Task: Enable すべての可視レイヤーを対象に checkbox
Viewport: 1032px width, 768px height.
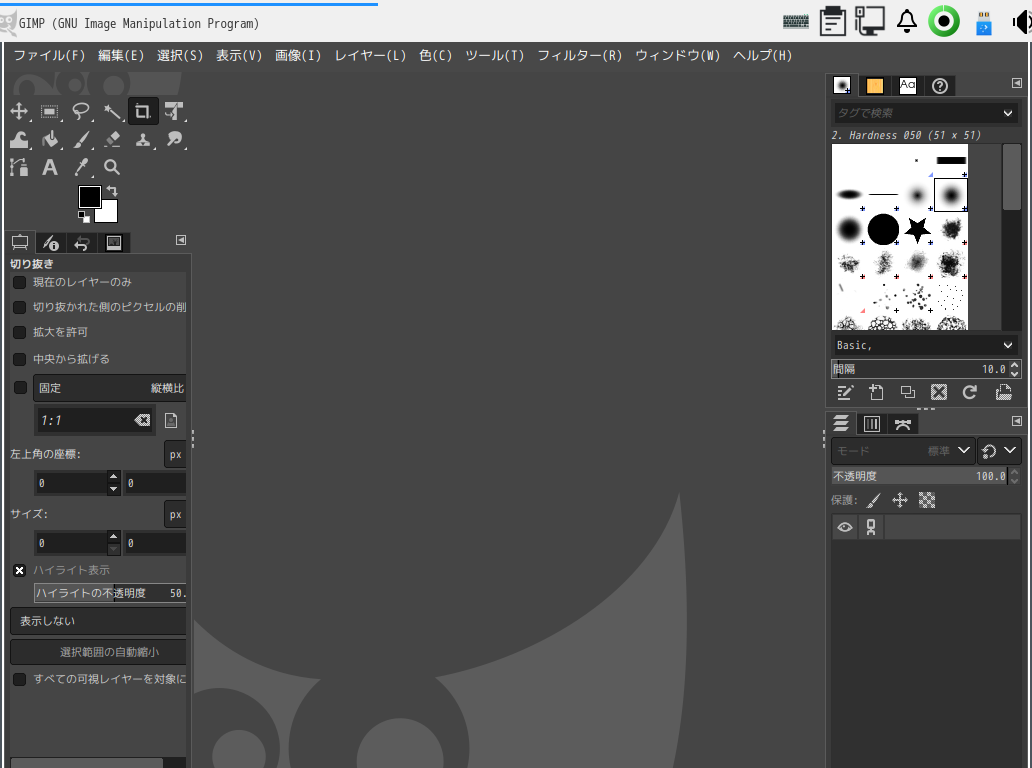Action: (x=20, y=679)
